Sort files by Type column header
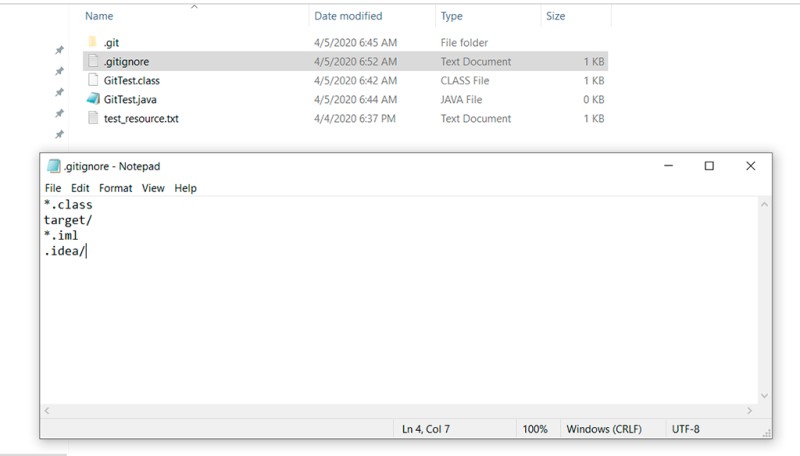800x456 pixels. coord(452,16)
